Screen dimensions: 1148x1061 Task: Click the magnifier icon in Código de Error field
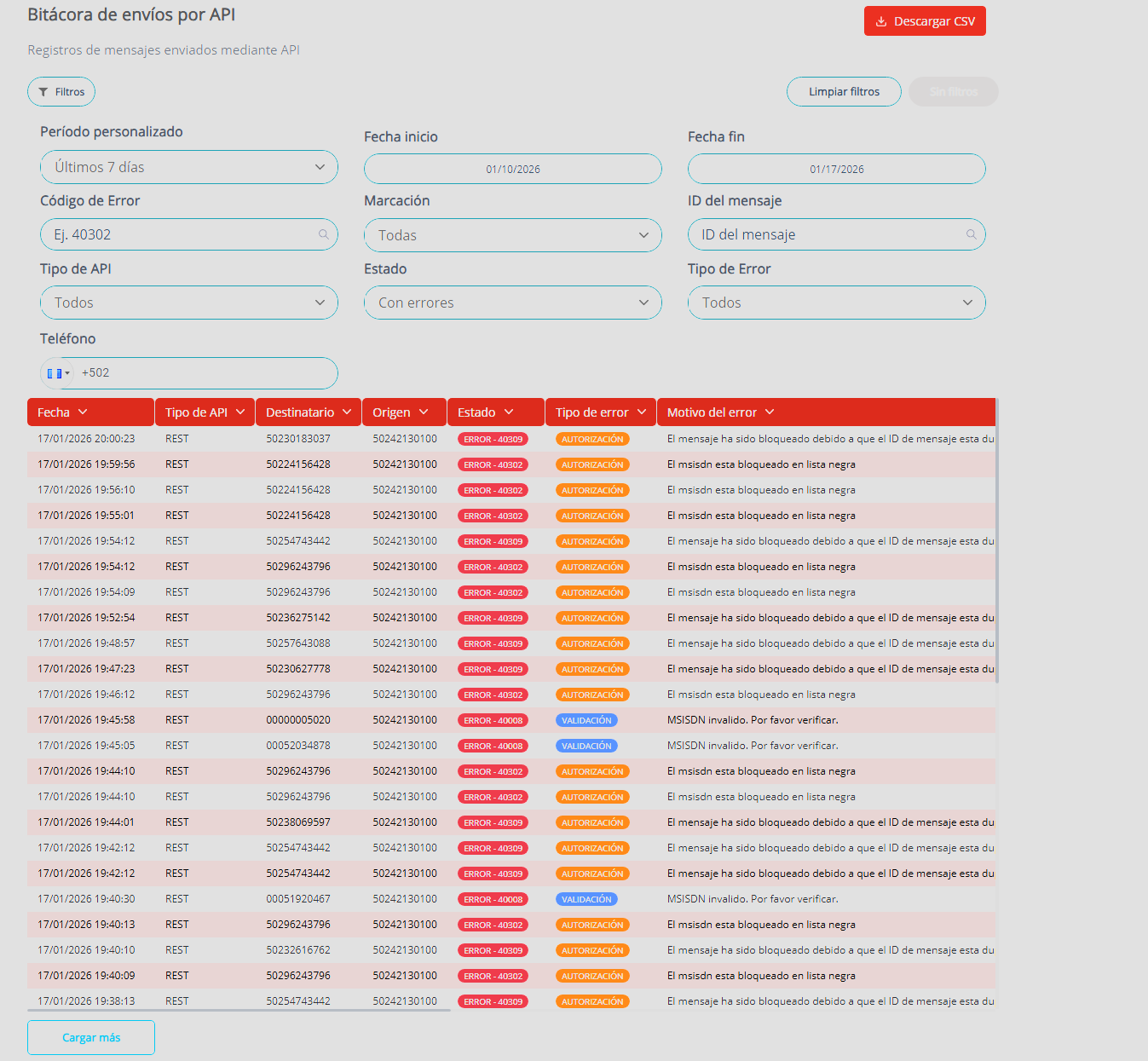click(x=323, y=234)
